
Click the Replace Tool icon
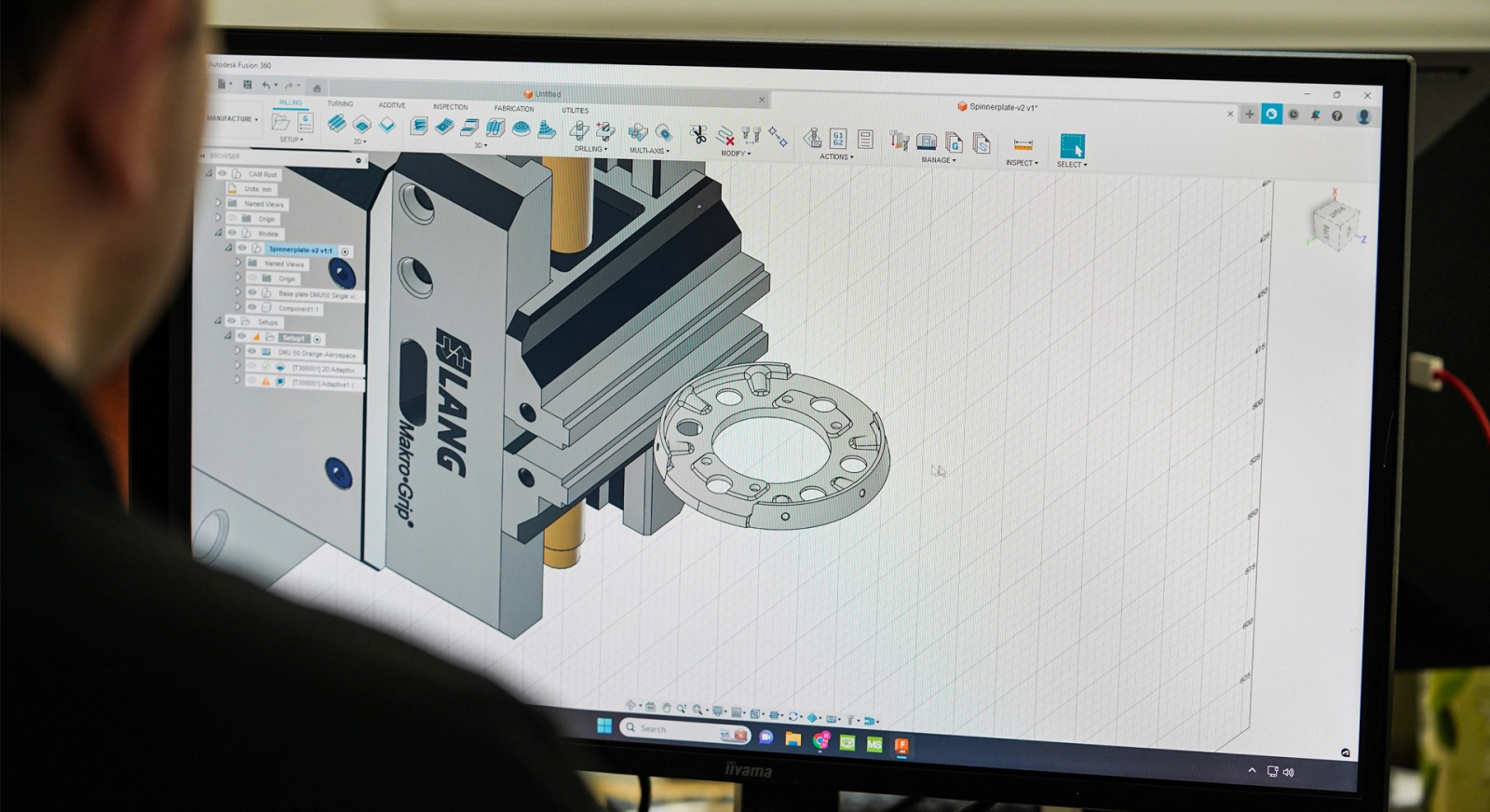click(751, 137)
